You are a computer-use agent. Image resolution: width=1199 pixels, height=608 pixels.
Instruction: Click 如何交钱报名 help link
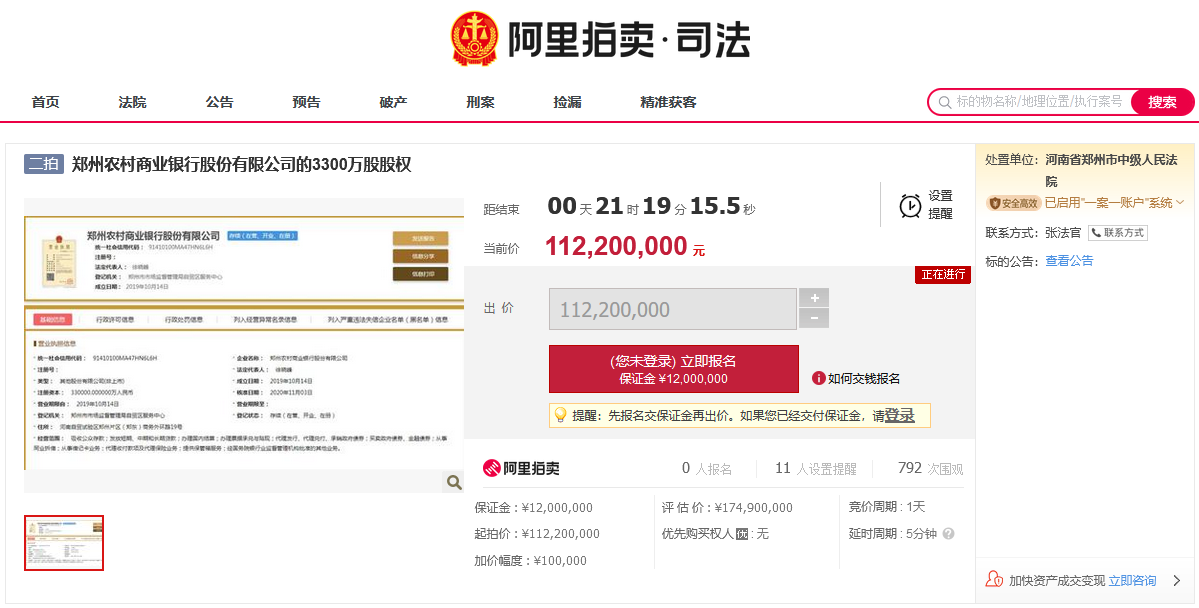864,379
